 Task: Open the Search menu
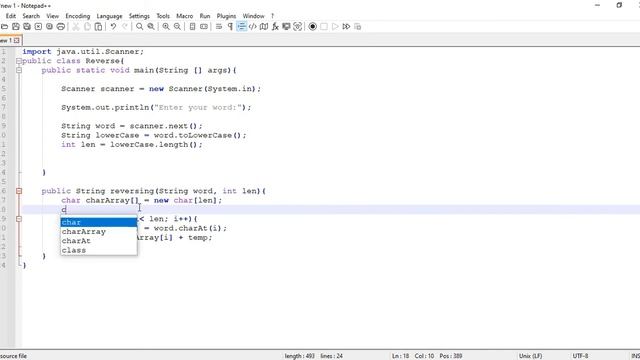pos(31,16)
